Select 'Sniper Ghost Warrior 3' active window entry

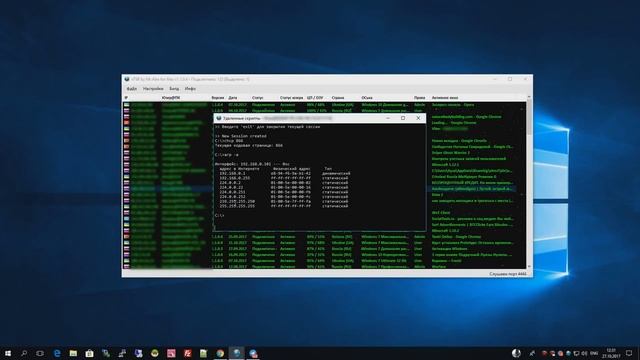(451, 153)
